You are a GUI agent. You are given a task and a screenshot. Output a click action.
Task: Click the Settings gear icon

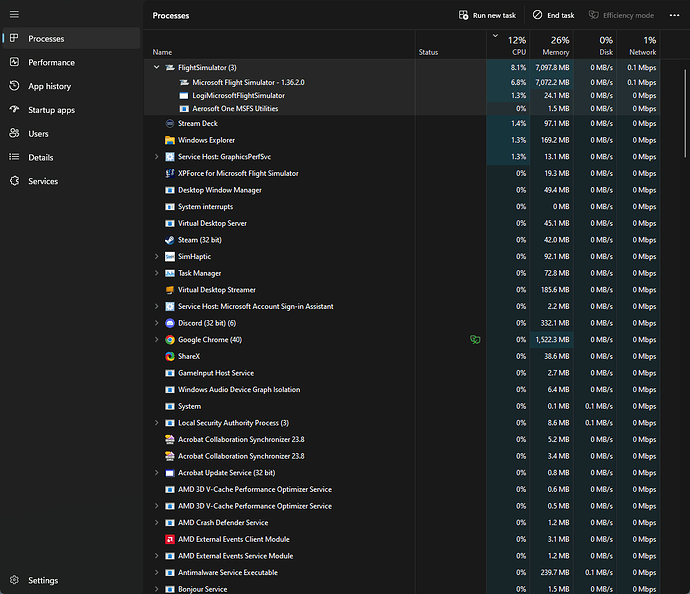point(14,580)
